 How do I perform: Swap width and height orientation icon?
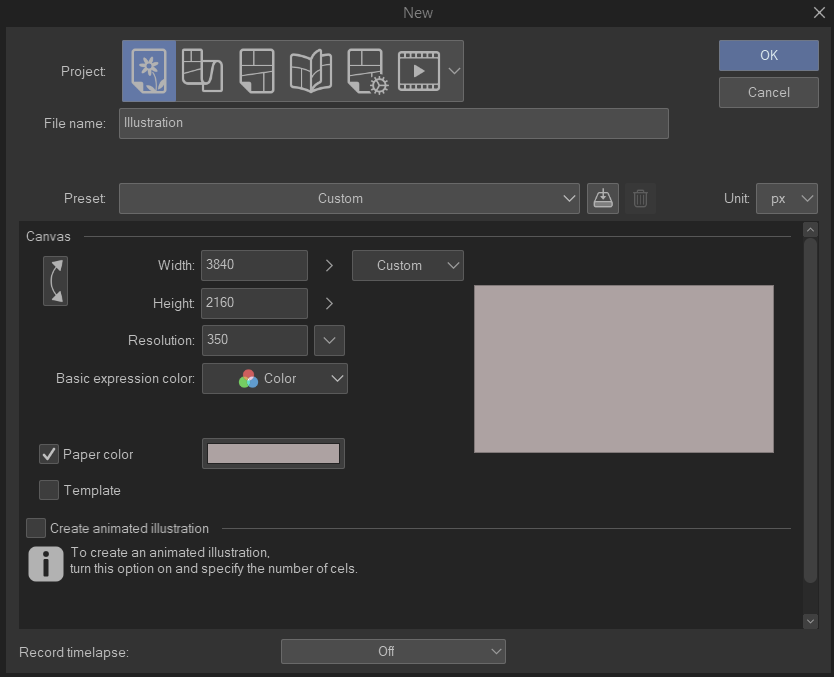55,281
